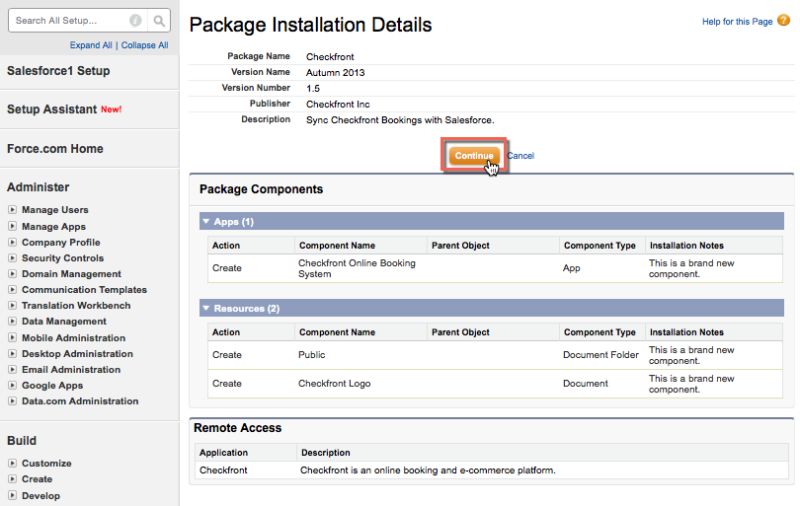Expand the Develop arrow under Build
This screenshot has height=506, width=800.
click(x=12, y=495)
